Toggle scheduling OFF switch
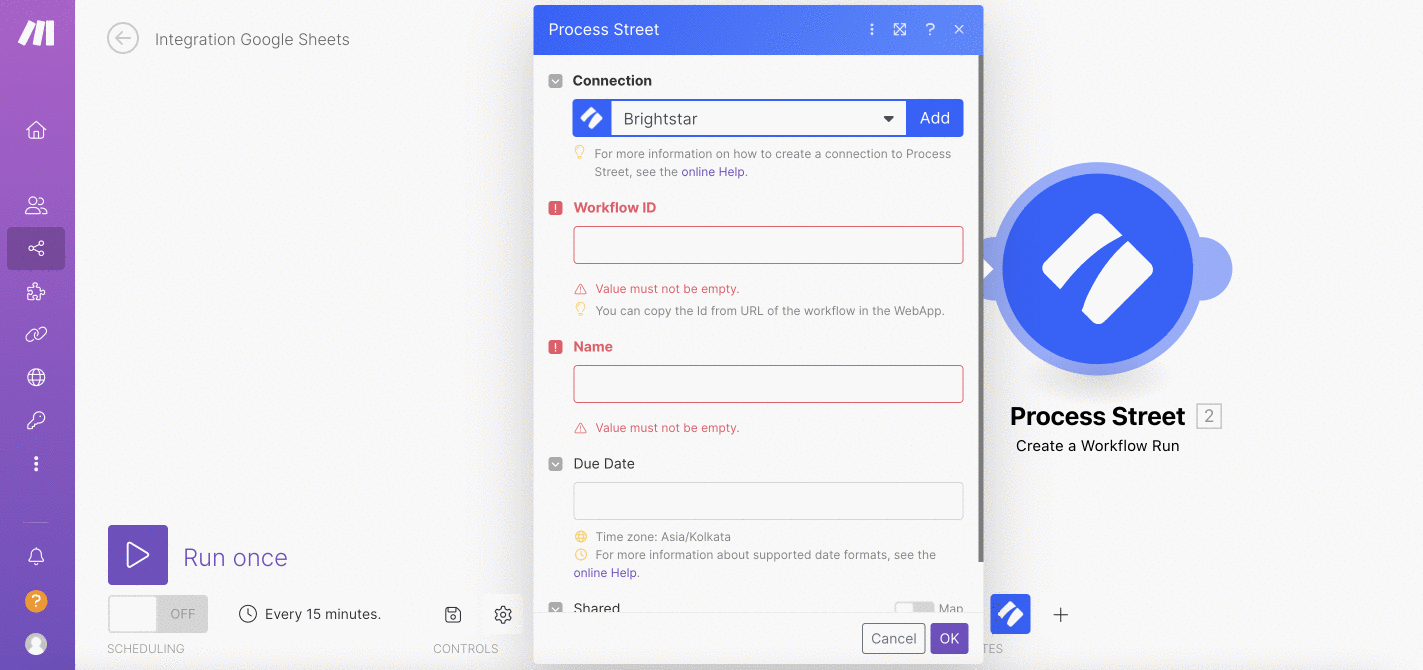 [x=158, y=614]
